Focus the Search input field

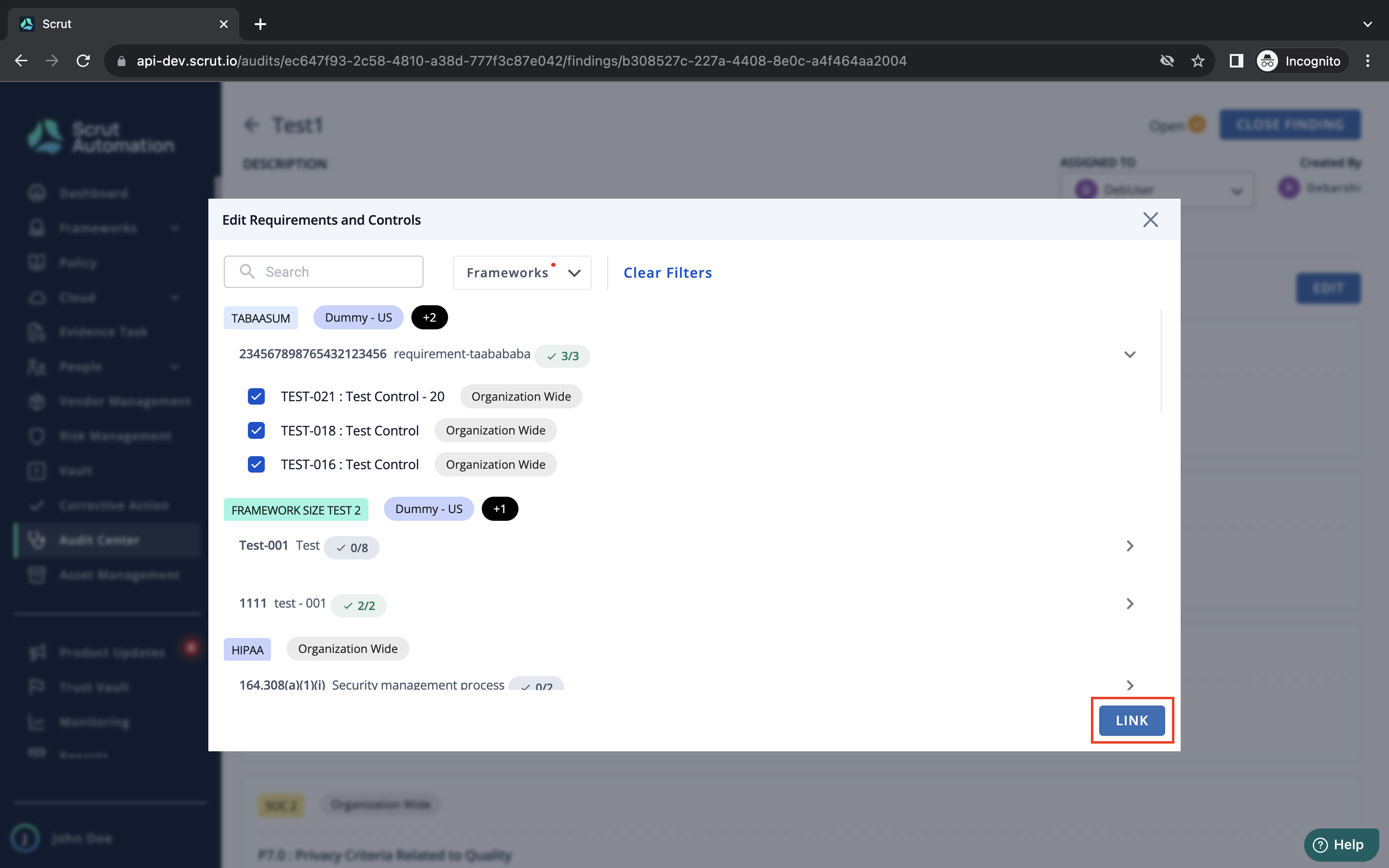click(323, 271)
